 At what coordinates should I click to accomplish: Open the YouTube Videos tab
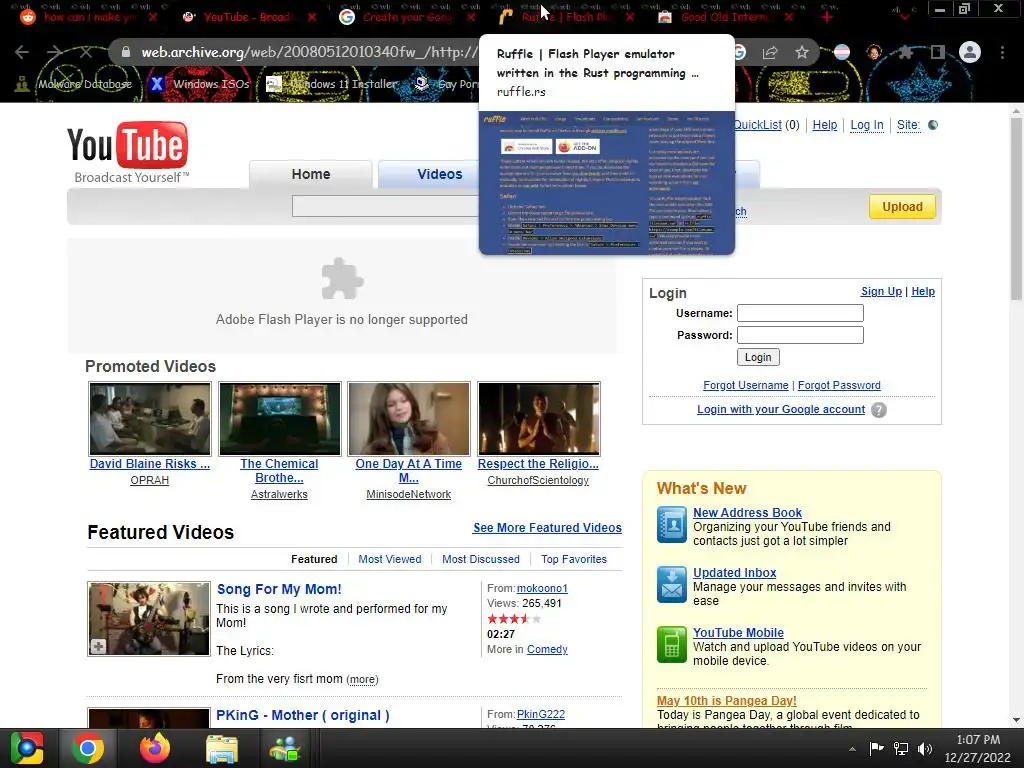tap(440, 174)
